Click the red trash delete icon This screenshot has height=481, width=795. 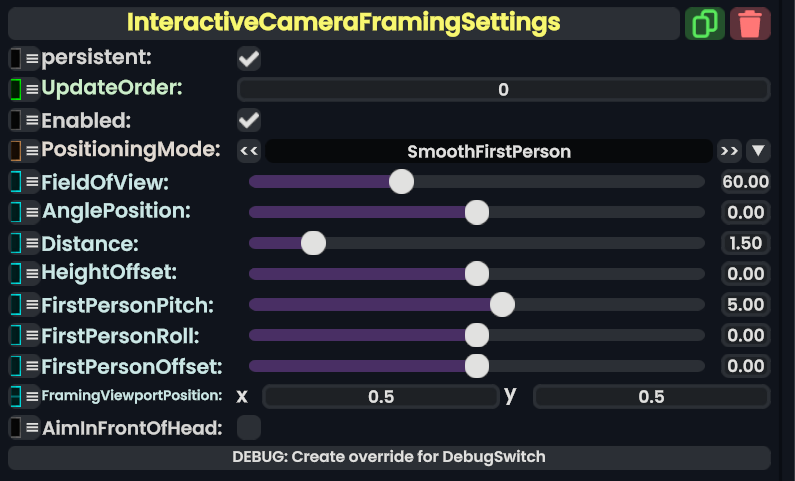point(750,23)
